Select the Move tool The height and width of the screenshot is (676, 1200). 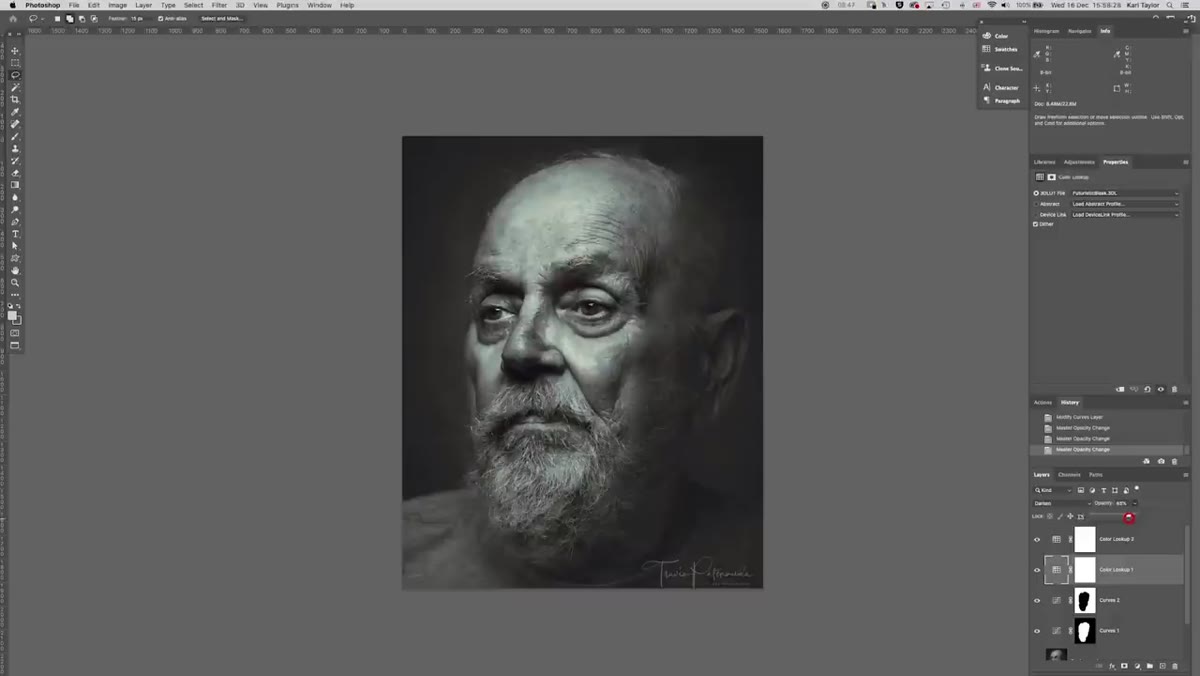click(15, 51)
